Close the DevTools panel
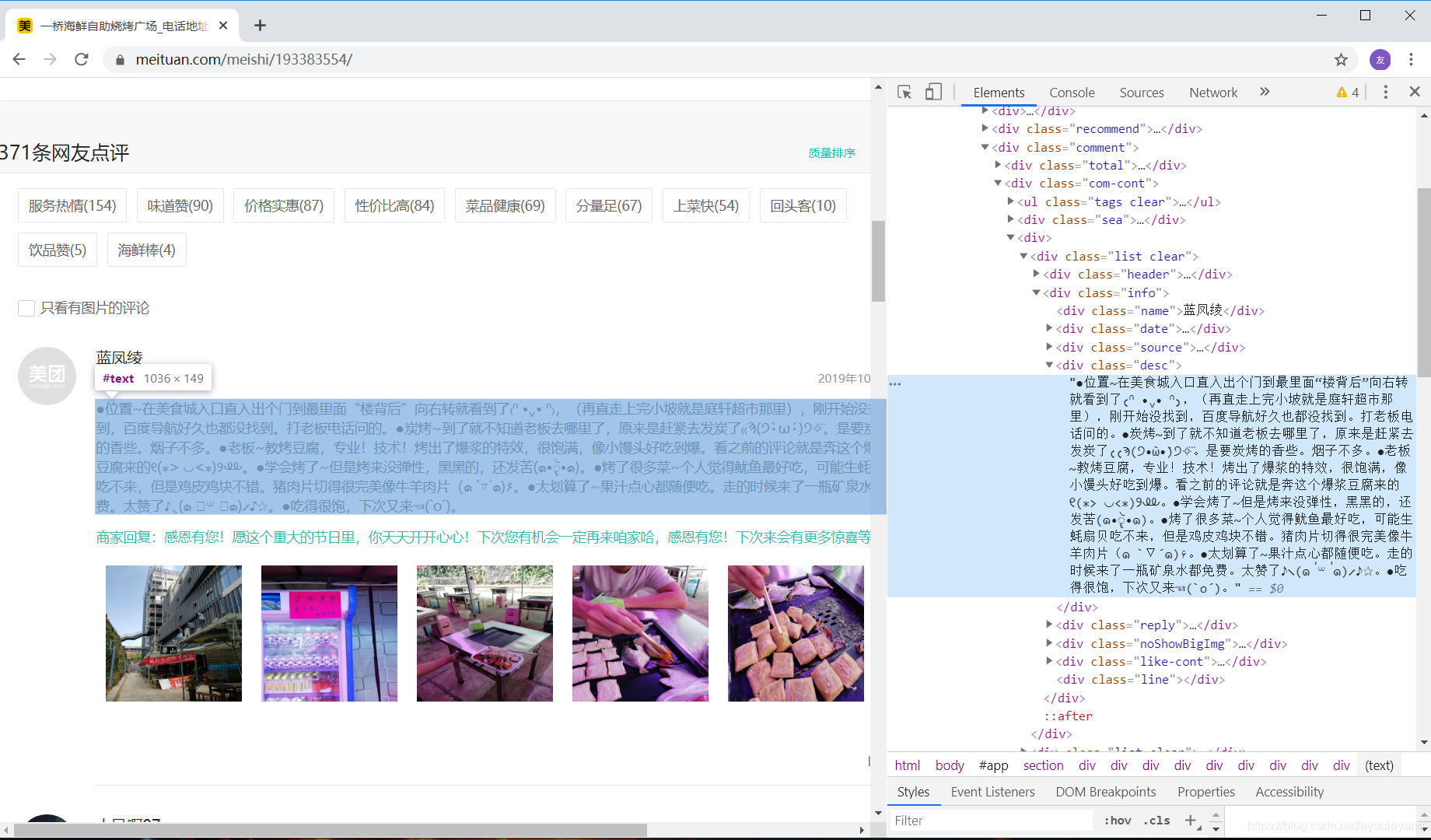The image size is (1431, 840). click(1415, 92)
